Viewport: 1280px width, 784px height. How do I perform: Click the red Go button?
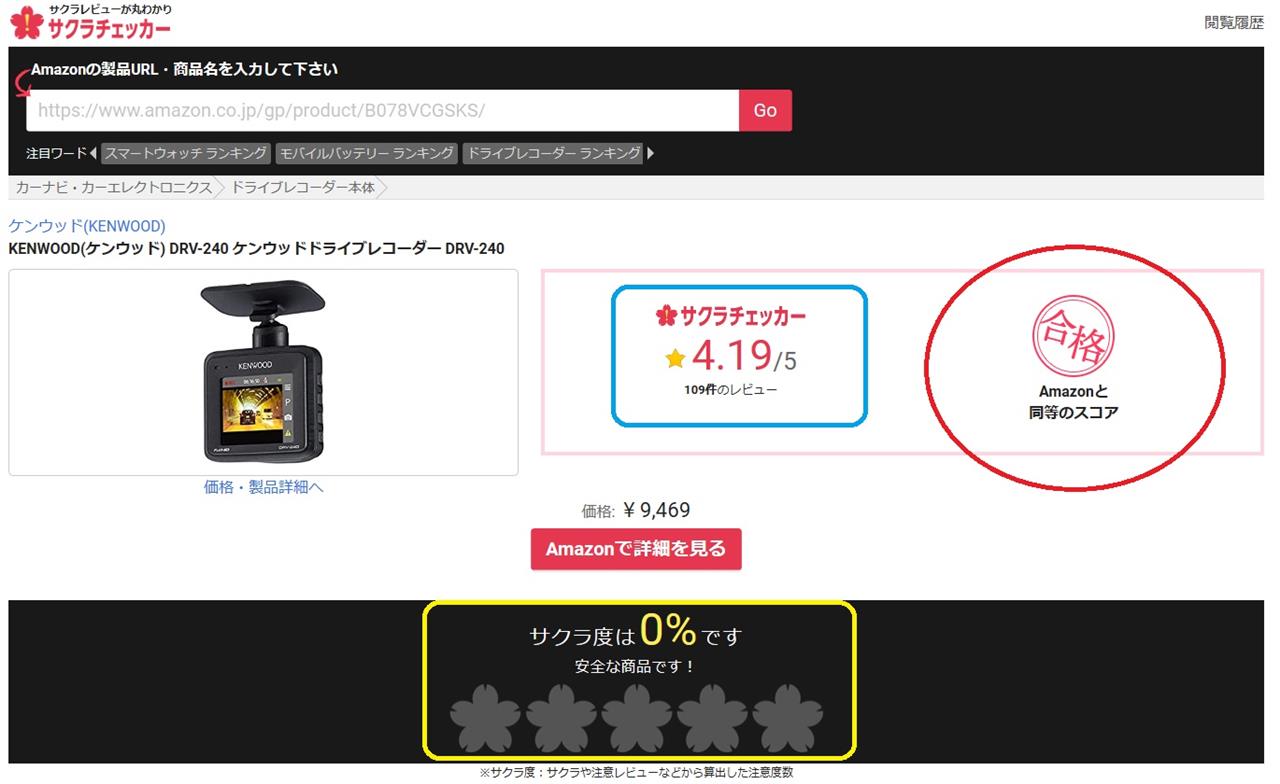coord(765,110)
